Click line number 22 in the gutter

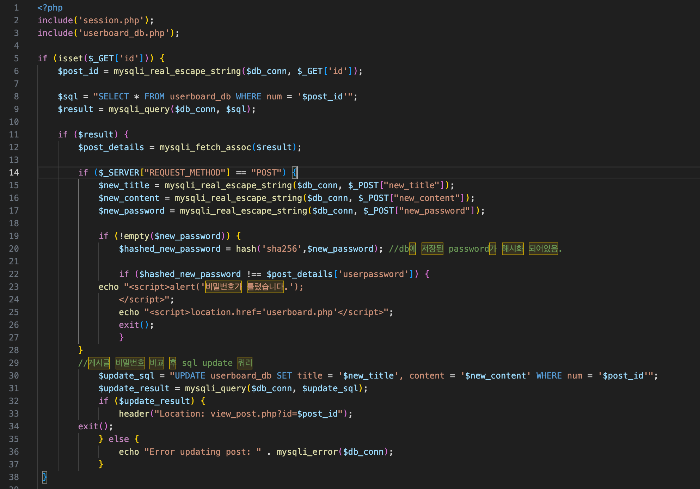[x=14, y=274]
